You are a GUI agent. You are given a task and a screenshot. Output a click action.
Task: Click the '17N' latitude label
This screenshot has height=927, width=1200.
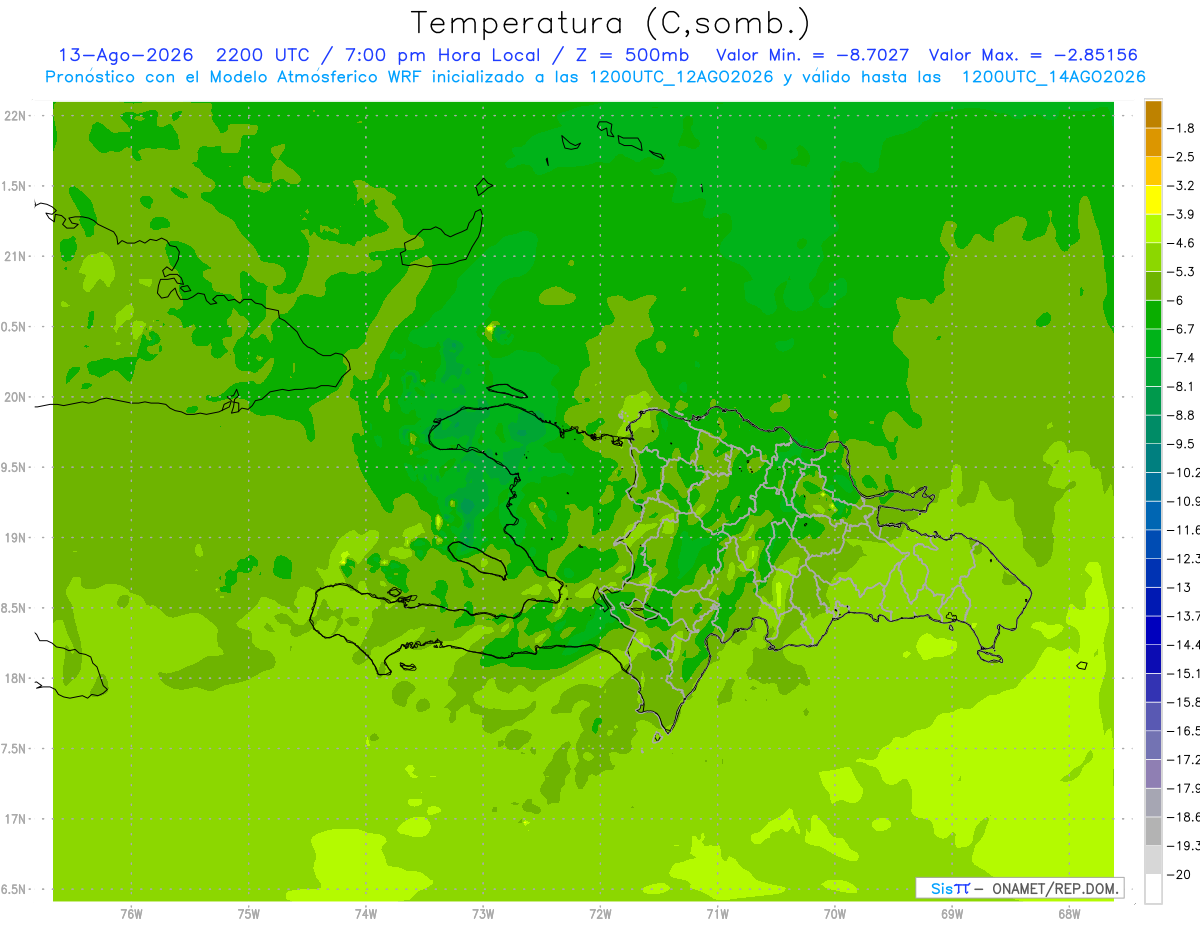click(17, 819)
